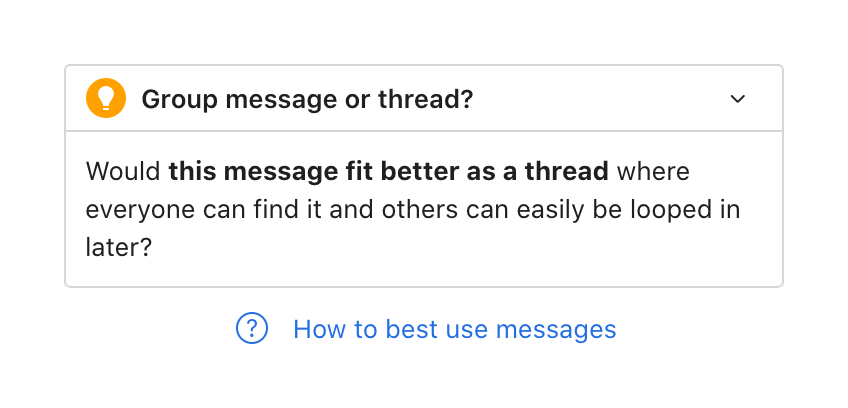Click the orange lightbulb tip icon
The image size is (848, 408).
(106, 99)
